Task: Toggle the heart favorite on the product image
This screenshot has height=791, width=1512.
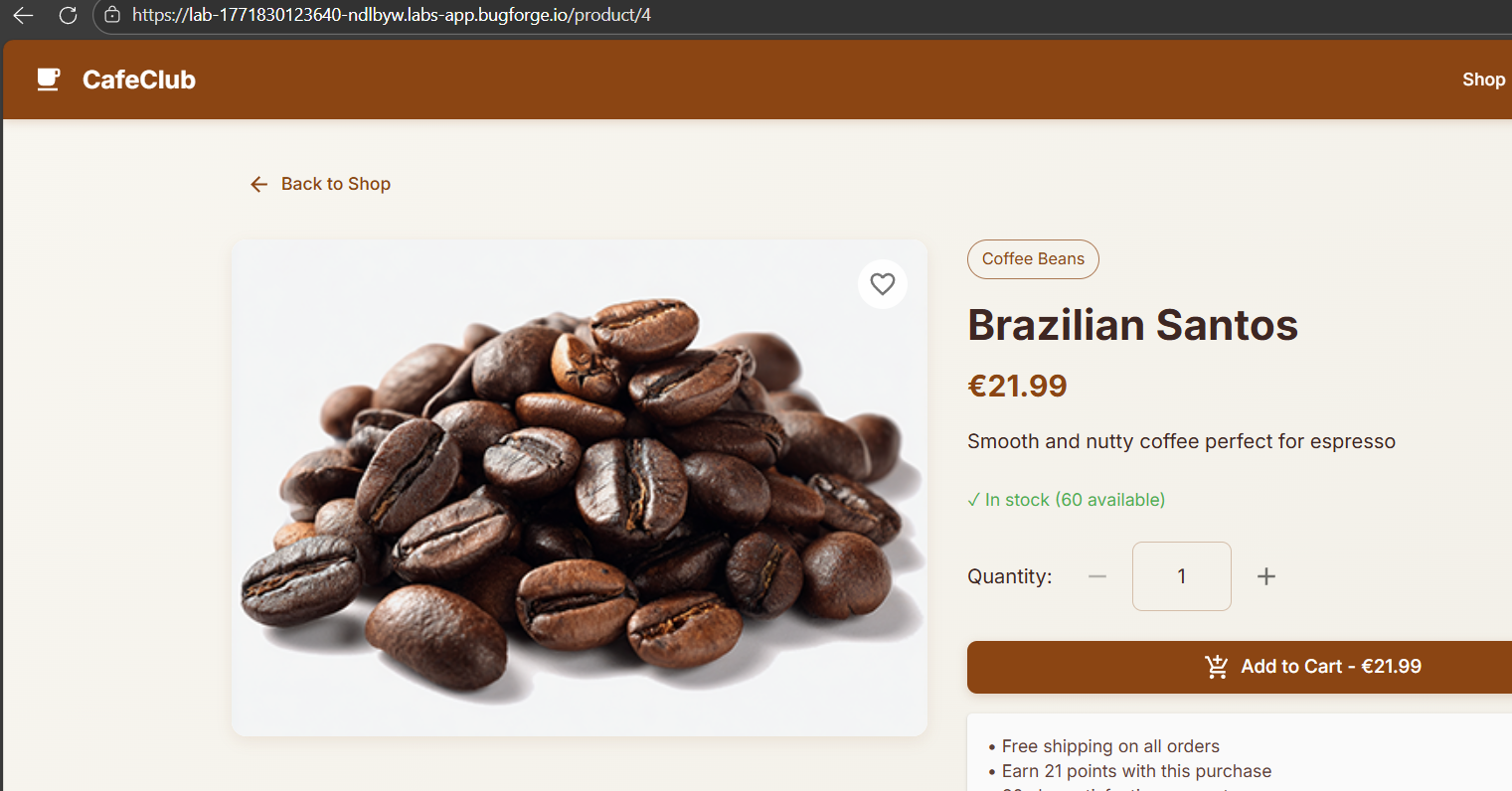Action: (x=883, y=284)
